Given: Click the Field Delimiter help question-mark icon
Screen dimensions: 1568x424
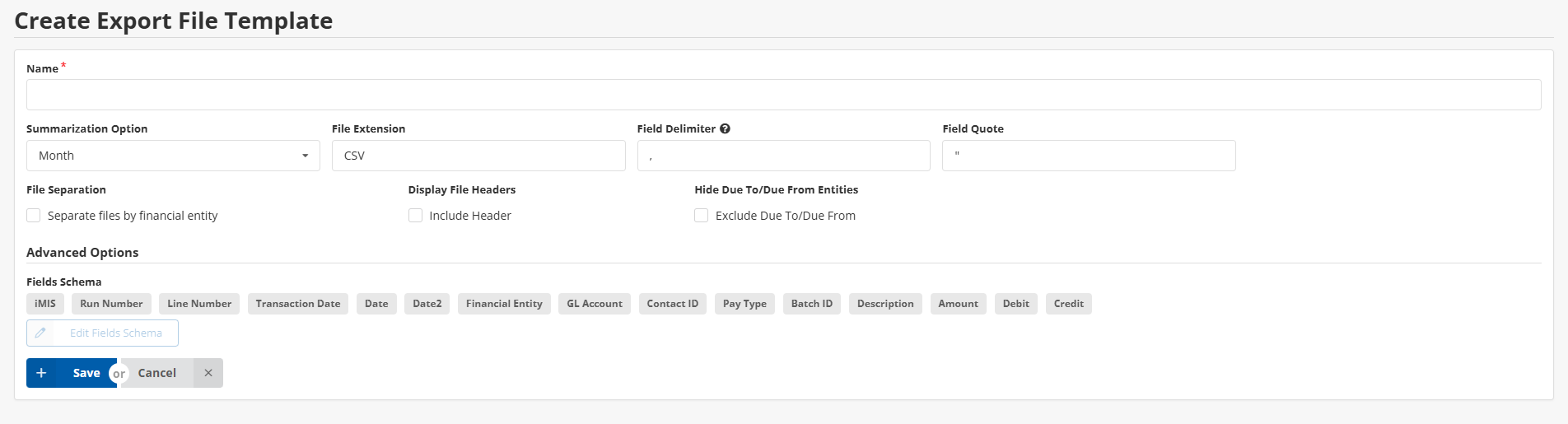Looking at the screenshot, I should (725, 128).
